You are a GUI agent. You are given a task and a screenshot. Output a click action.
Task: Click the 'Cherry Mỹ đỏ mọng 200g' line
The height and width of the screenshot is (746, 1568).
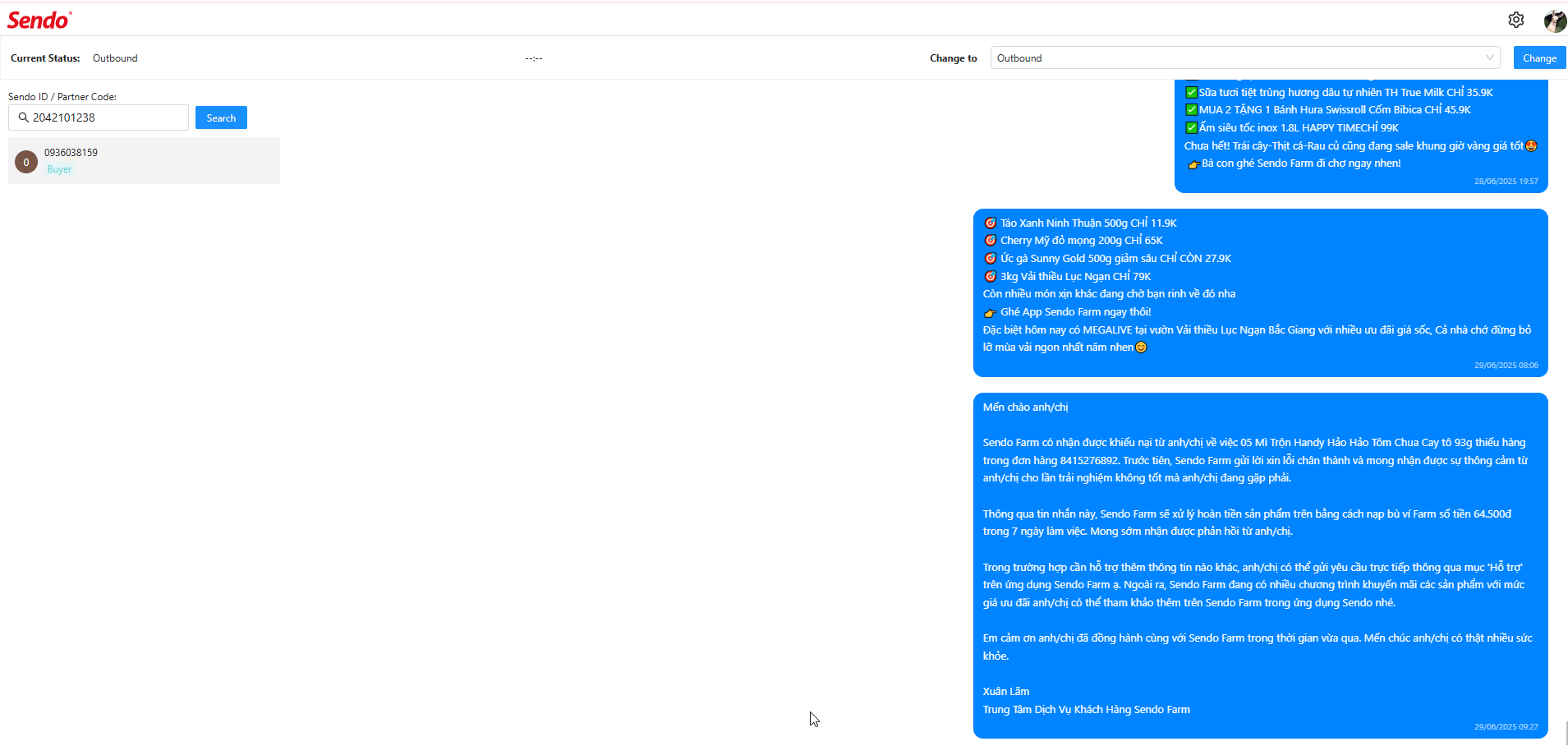click(1074, 241)
